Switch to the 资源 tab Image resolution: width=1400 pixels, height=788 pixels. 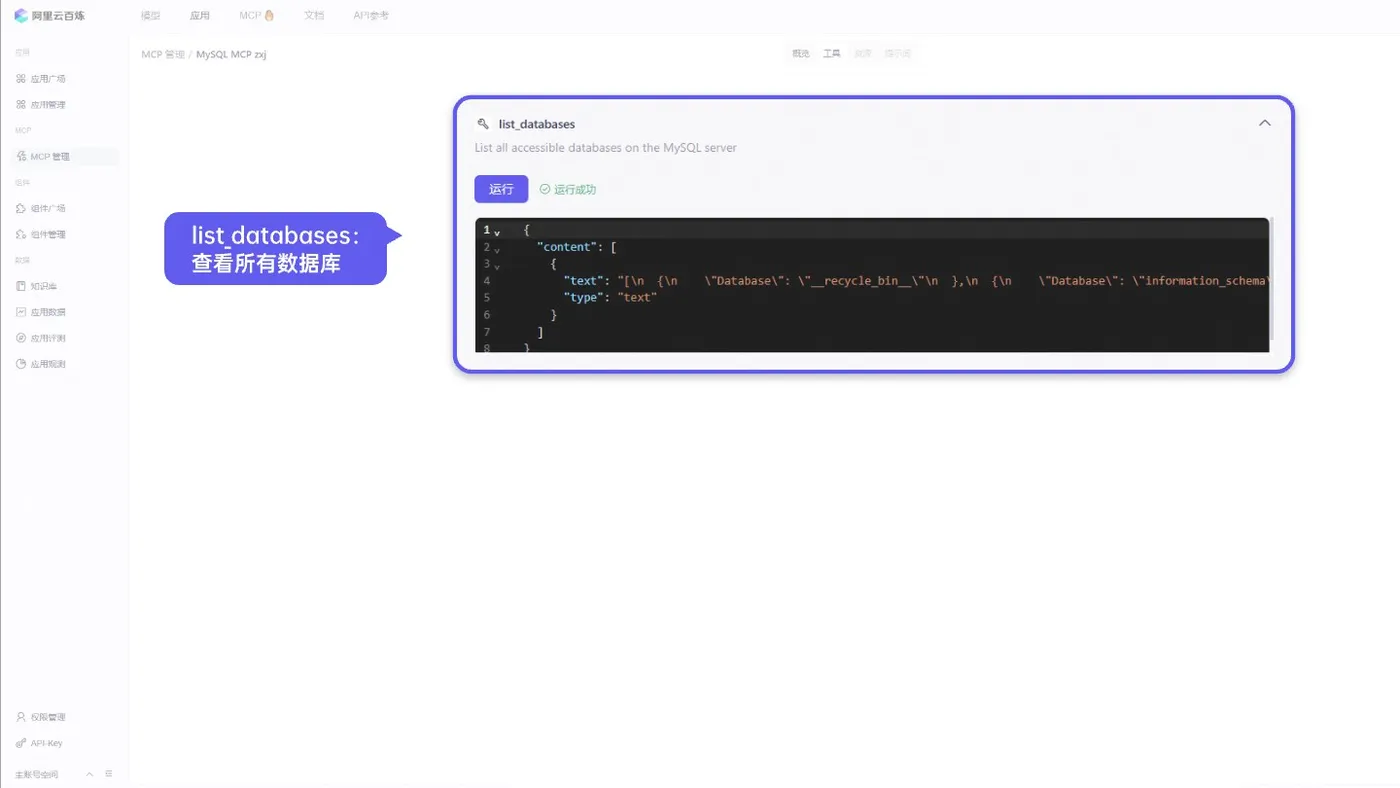tap(863, 54)
